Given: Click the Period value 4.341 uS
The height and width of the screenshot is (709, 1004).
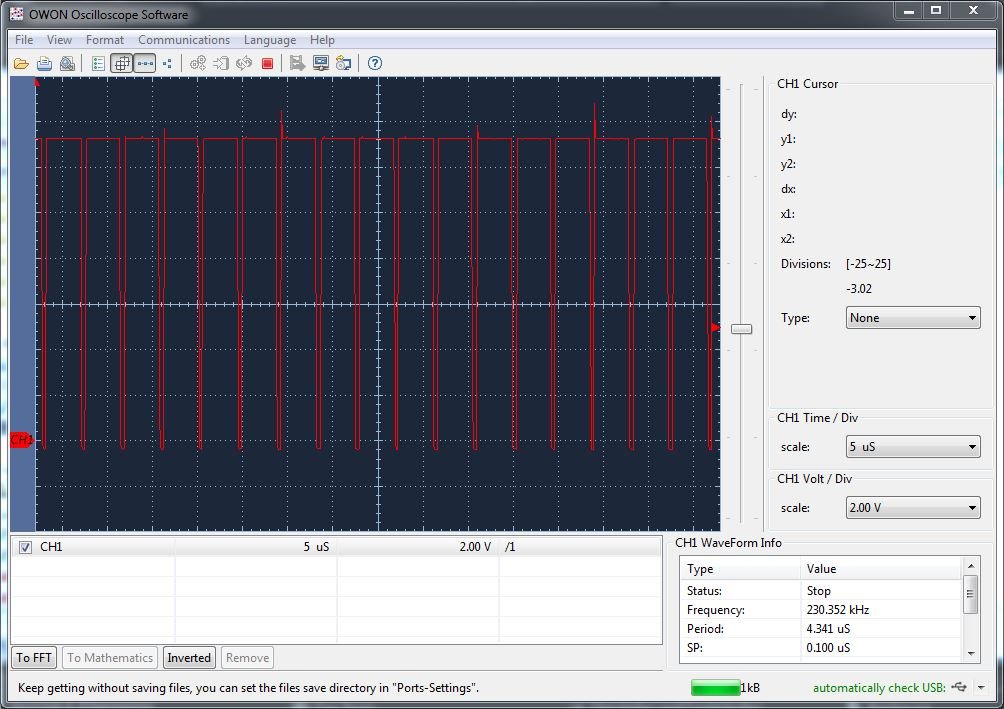Looking at the screenshot, I should [x=828, y=629].
